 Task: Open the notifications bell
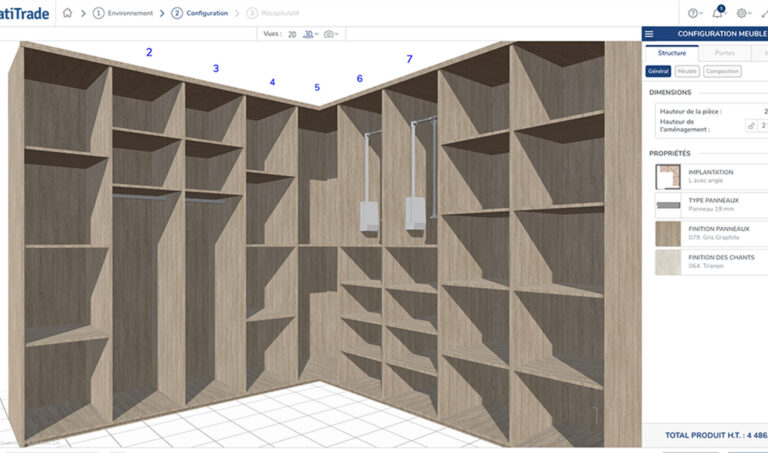tap(717, 12)
